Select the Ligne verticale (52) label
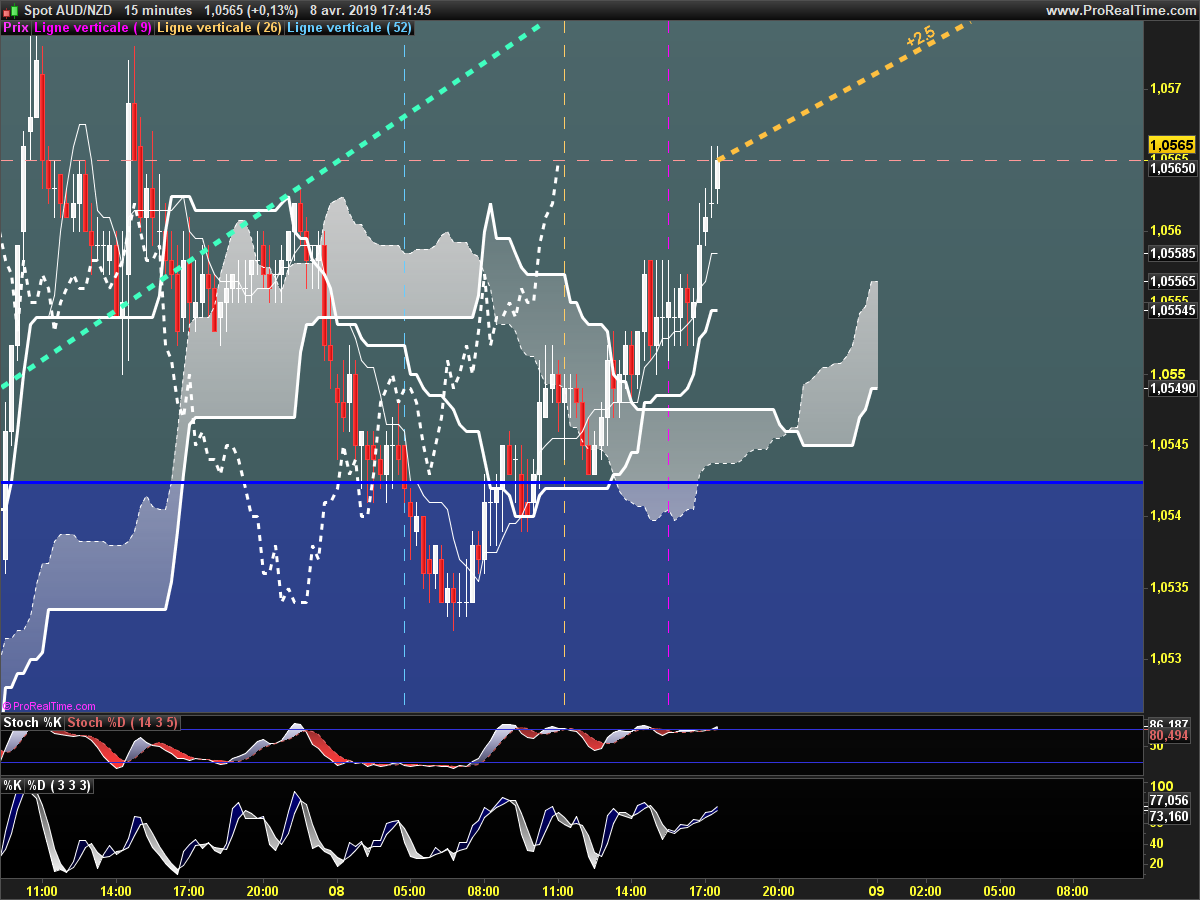The image size is (1200, 900). pos(348,28)
